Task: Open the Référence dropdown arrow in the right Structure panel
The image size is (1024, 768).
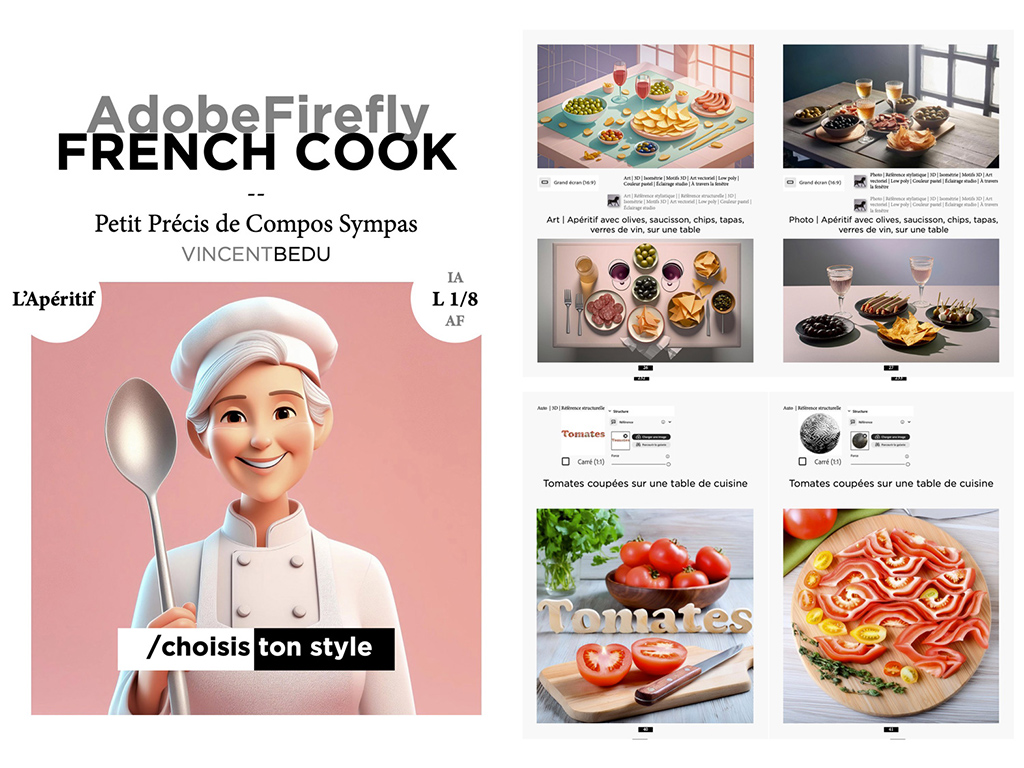Action: click(x=909, y=422)
